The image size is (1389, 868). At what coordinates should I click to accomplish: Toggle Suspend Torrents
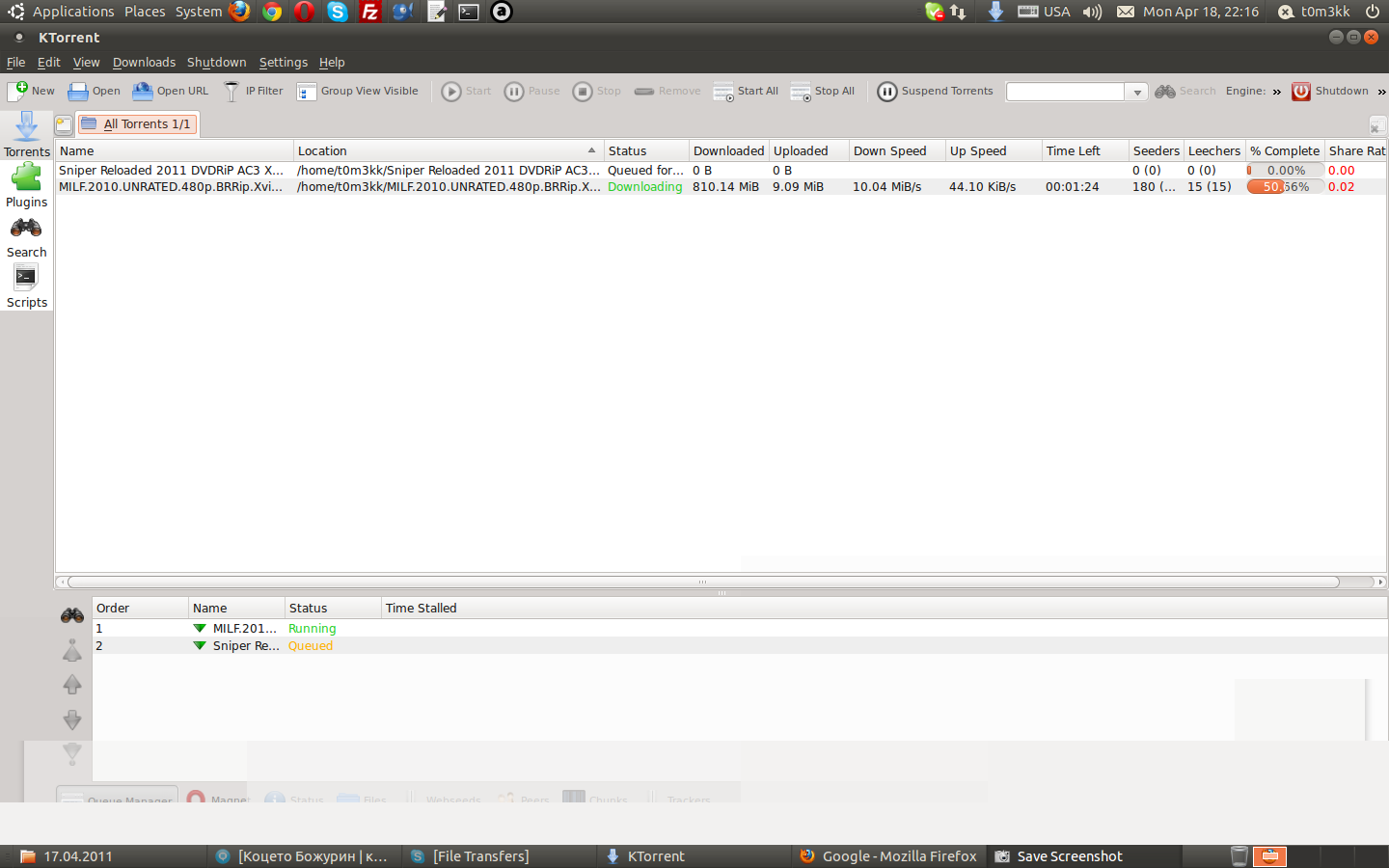click(x=935, y=92)
